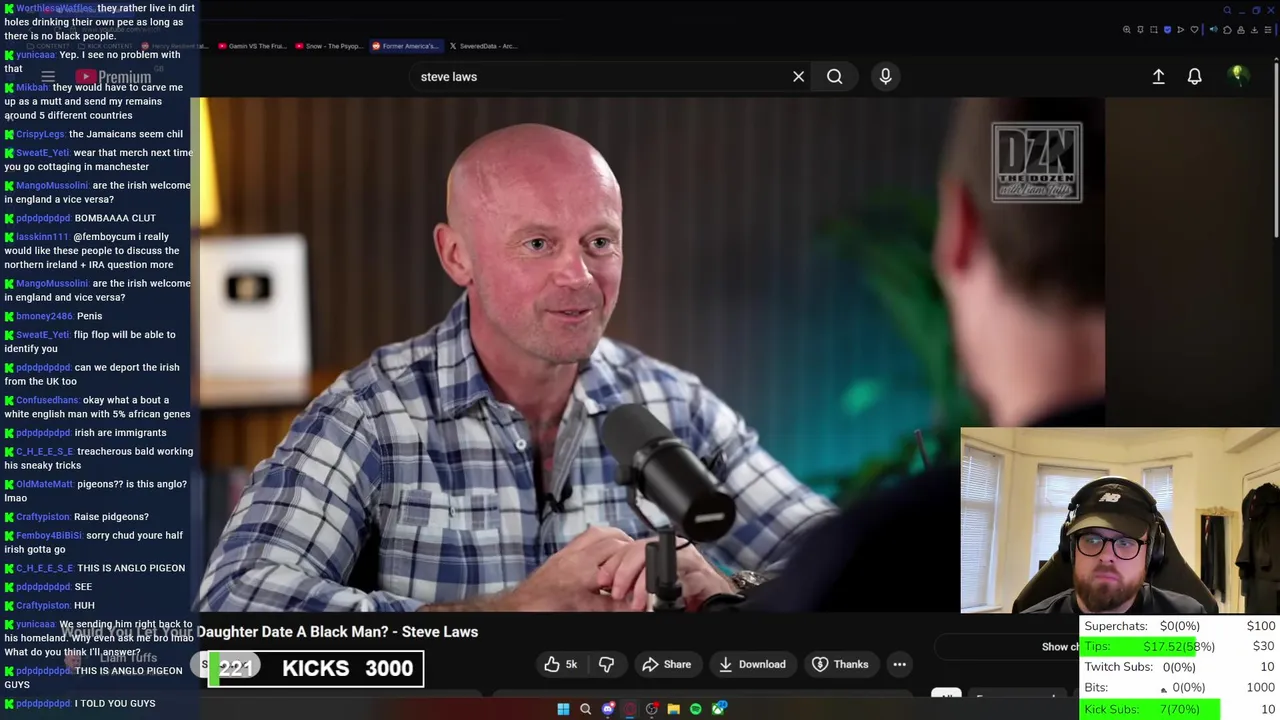Click the browser pinboard pin icon
Viewport: 1280px width, 720px height.
[1140, 30]
